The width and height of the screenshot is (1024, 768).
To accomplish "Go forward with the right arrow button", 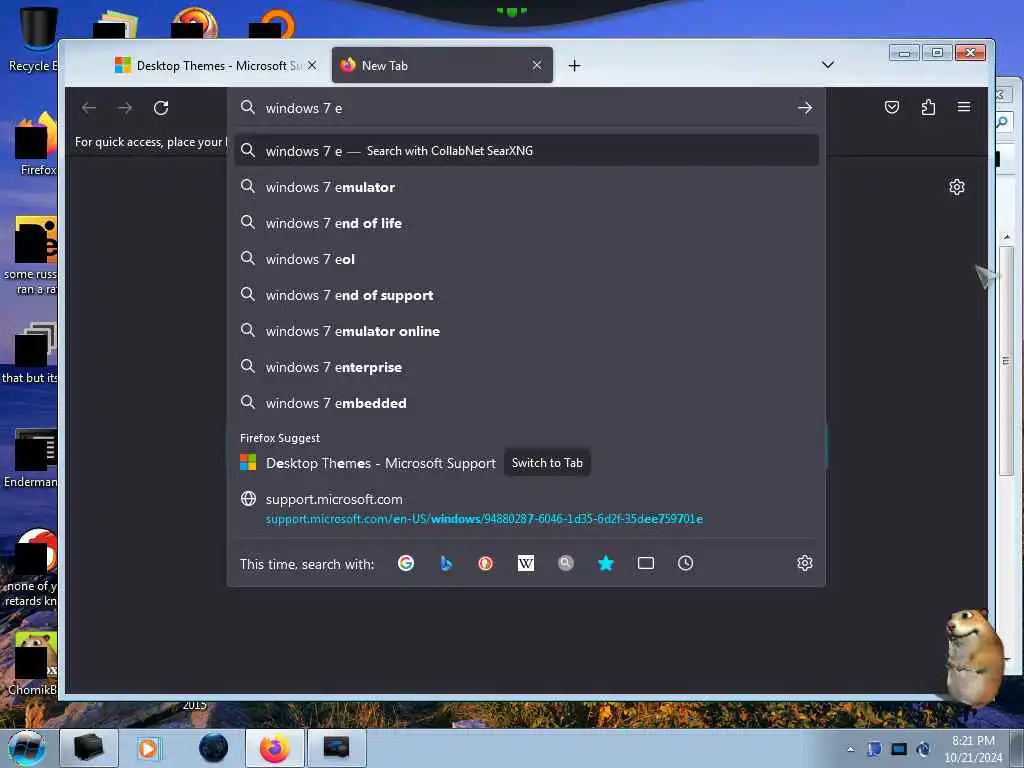I will (125, 108).
